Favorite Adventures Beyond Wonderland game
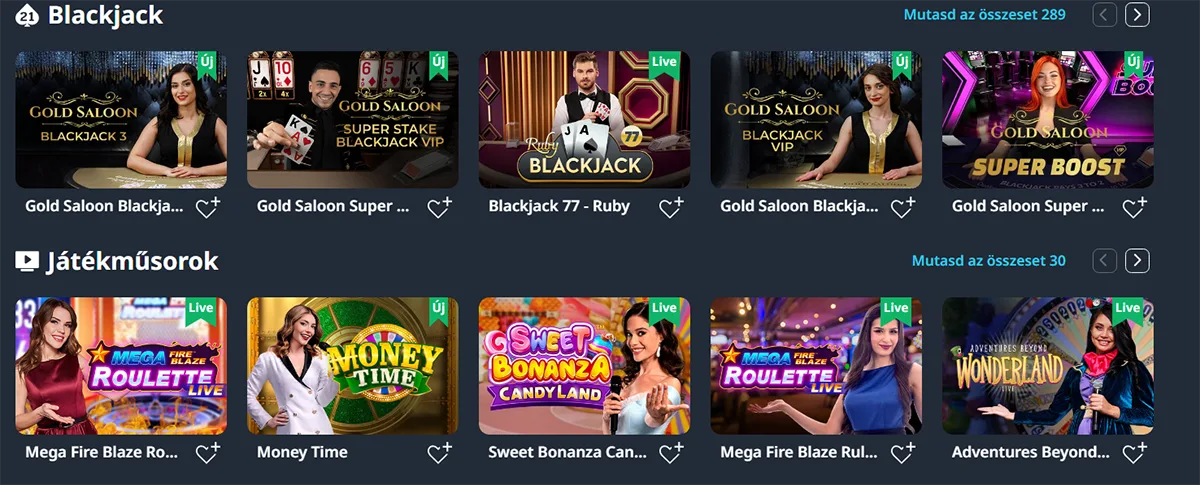 coord(1133,453)
